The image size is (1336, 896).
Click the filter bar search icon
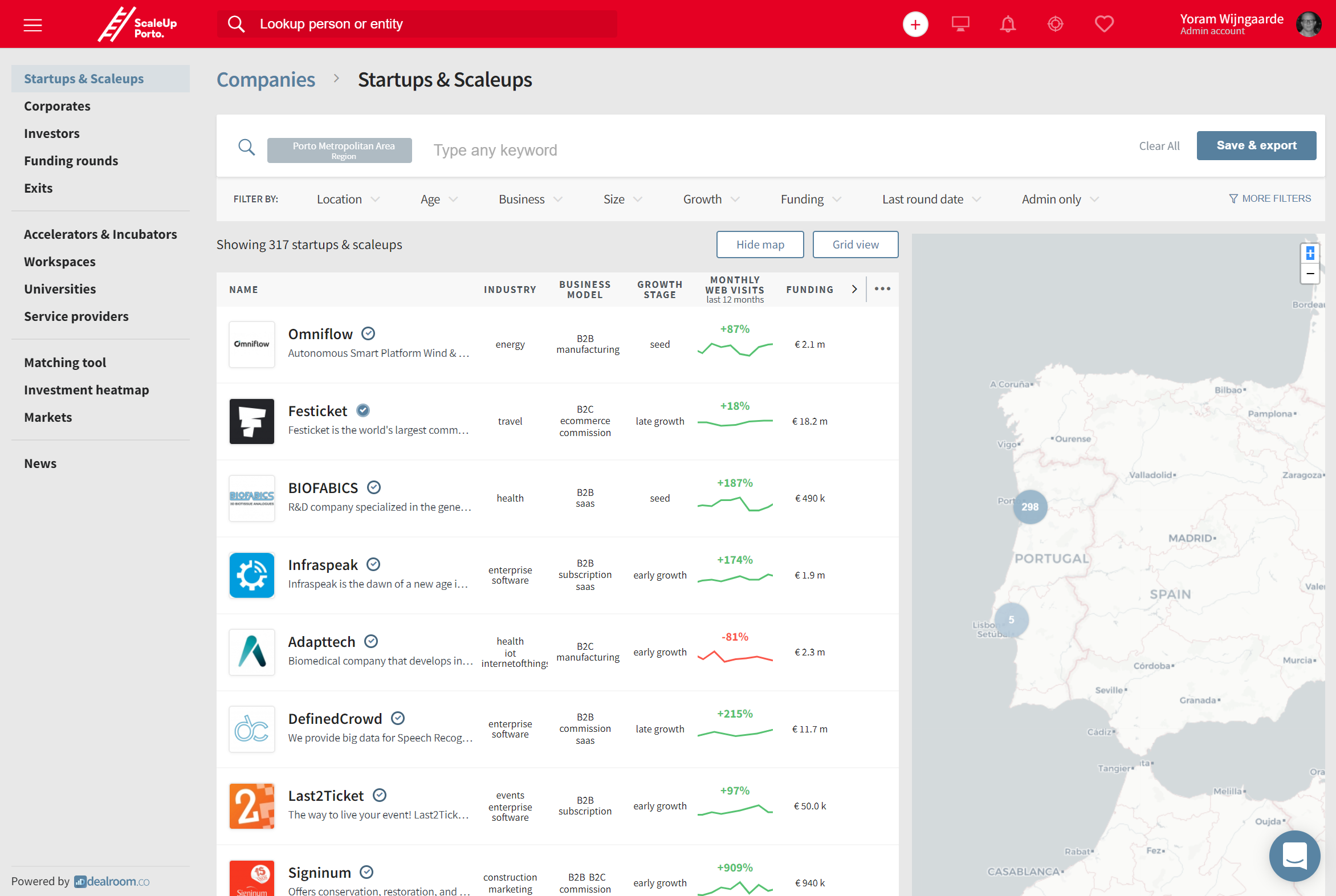pyautogui.click(x=246, y=147)
